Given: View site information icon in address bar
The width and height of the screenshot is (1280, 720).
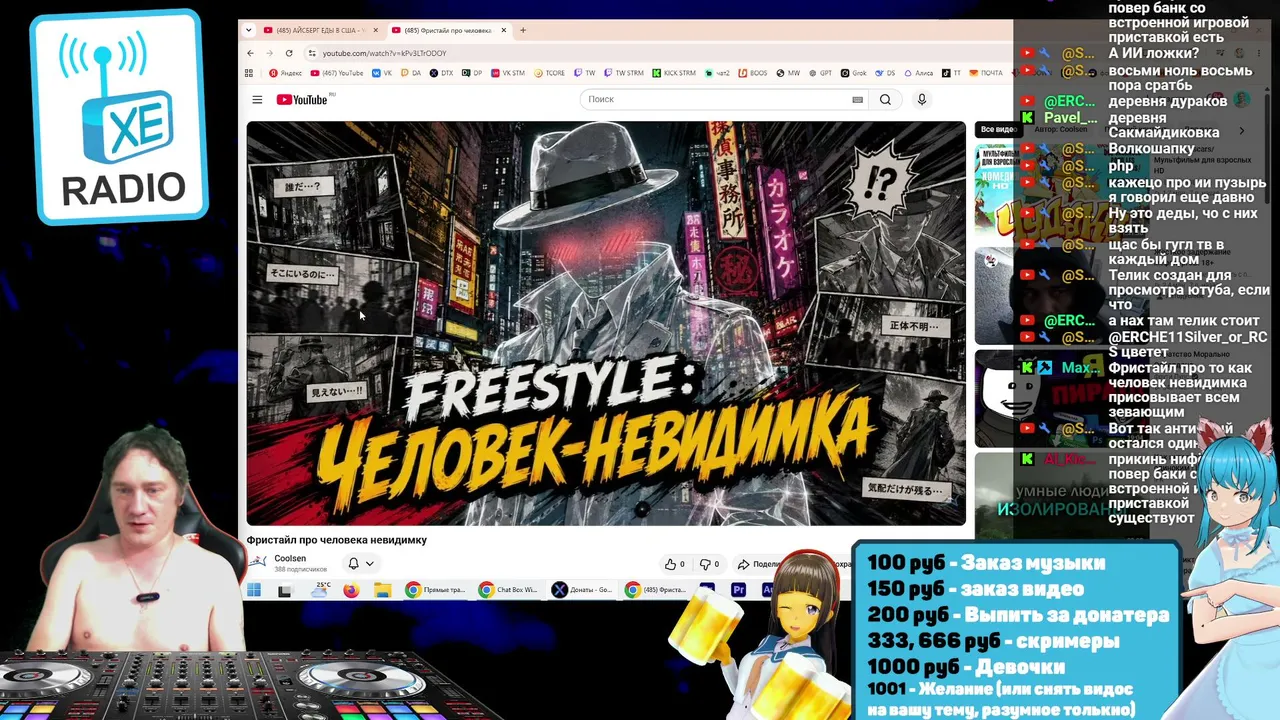Looking at the screenshot, I should pos(311,53).
